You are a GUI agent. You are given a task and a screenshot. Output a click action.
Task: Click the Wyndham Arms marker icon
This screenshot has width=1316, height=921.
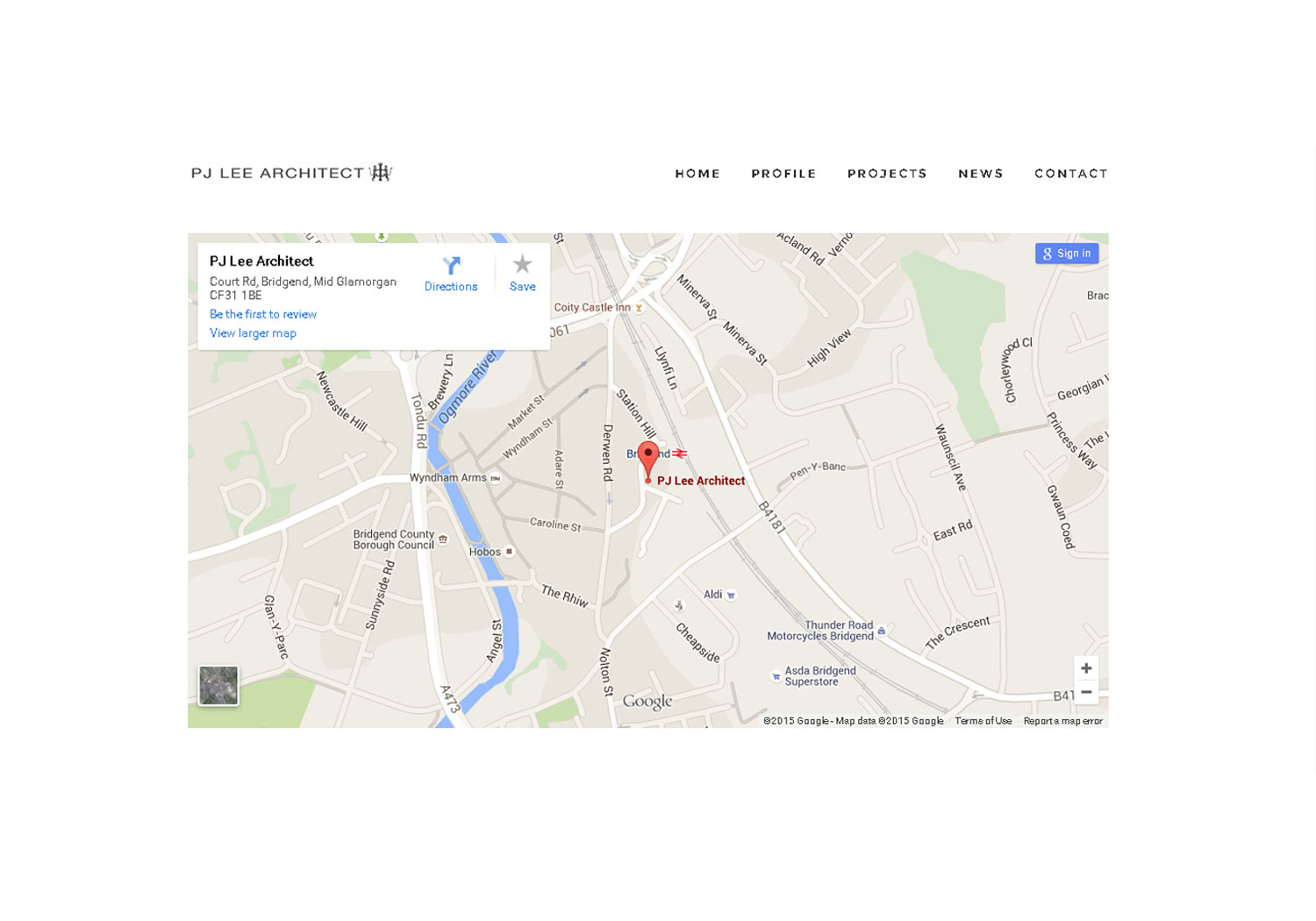click(496, 478)
